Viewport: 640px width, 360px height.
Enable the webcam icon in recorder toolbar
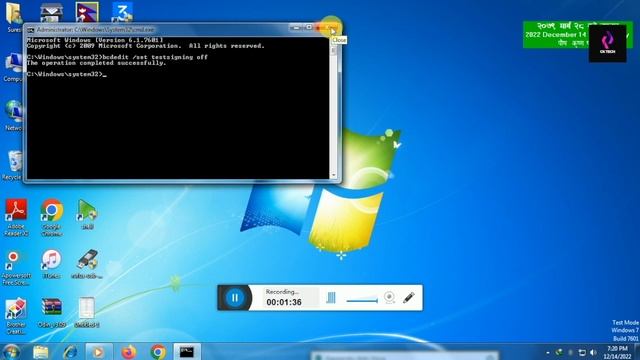(x=389, y=298)
